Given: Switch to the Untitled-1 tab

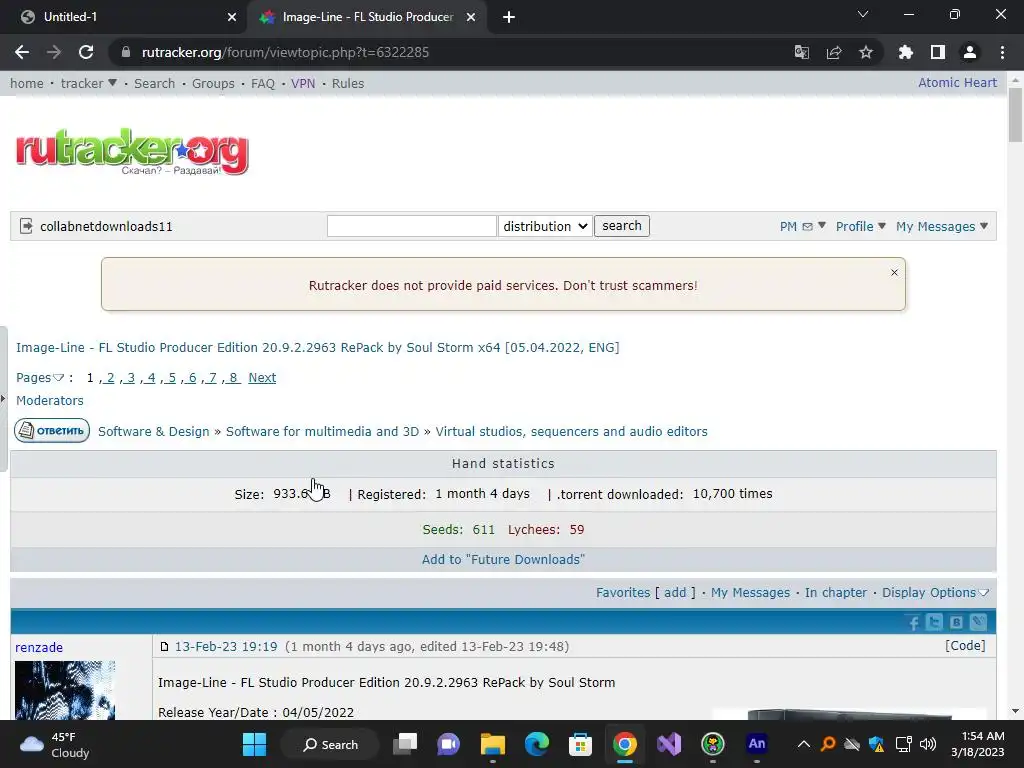Looking at the screenshot, I should click(123, 17).
